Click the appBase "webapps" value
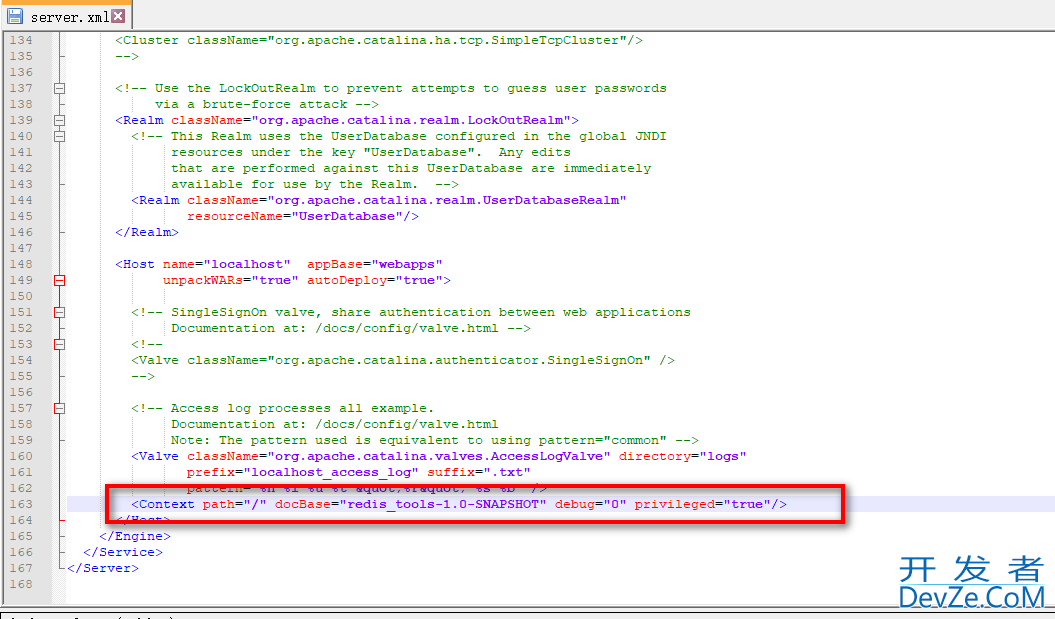Image resolution: width=1055 pixels, height=619 pixels. point(407,264)
